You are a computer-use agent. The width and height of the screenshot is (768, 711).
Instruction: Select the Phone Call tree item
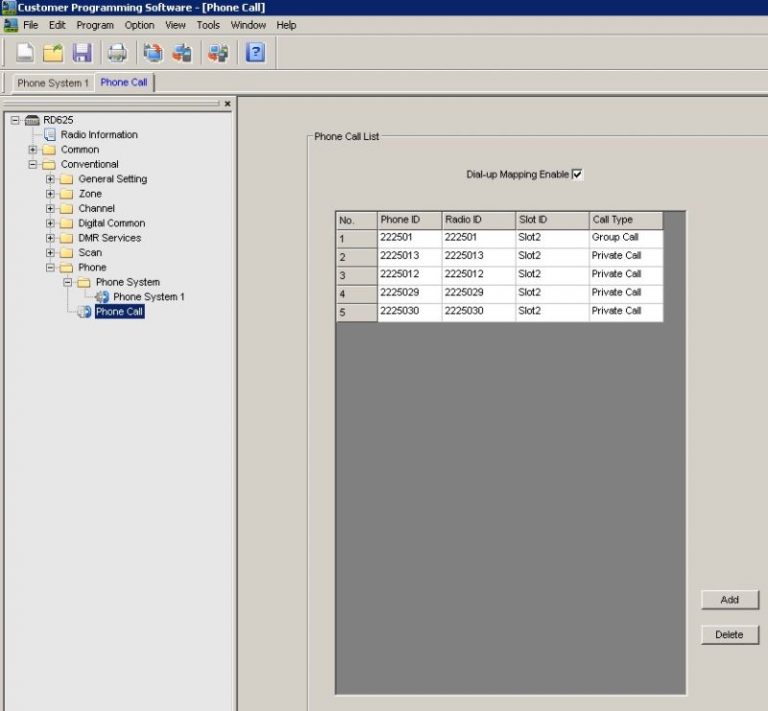tap(120, 311)
